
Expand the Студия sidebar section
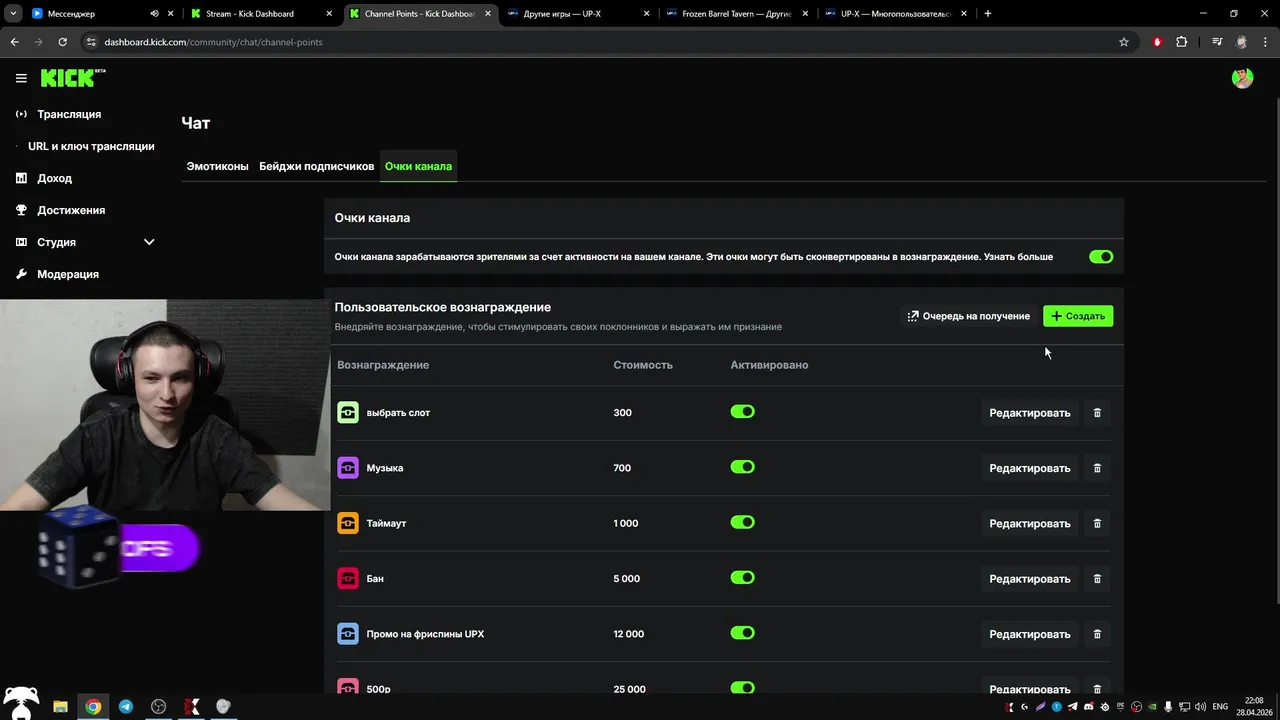(149, 242)
